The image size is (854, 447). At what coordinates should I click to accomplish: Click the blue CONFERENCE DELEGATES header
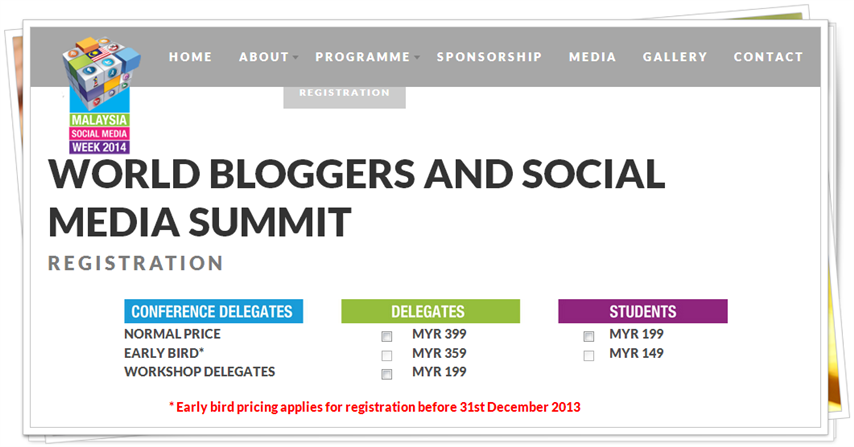(214, 311)
